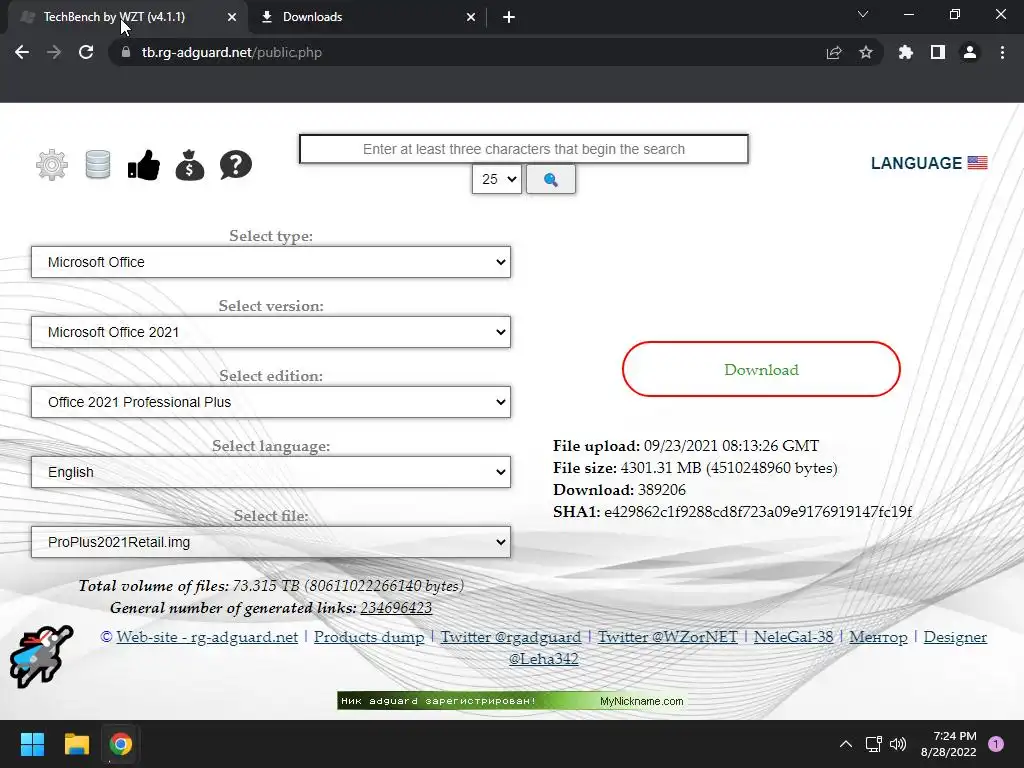
Task: Open File Explorer from the taskbar
Action: pos(76,744)
